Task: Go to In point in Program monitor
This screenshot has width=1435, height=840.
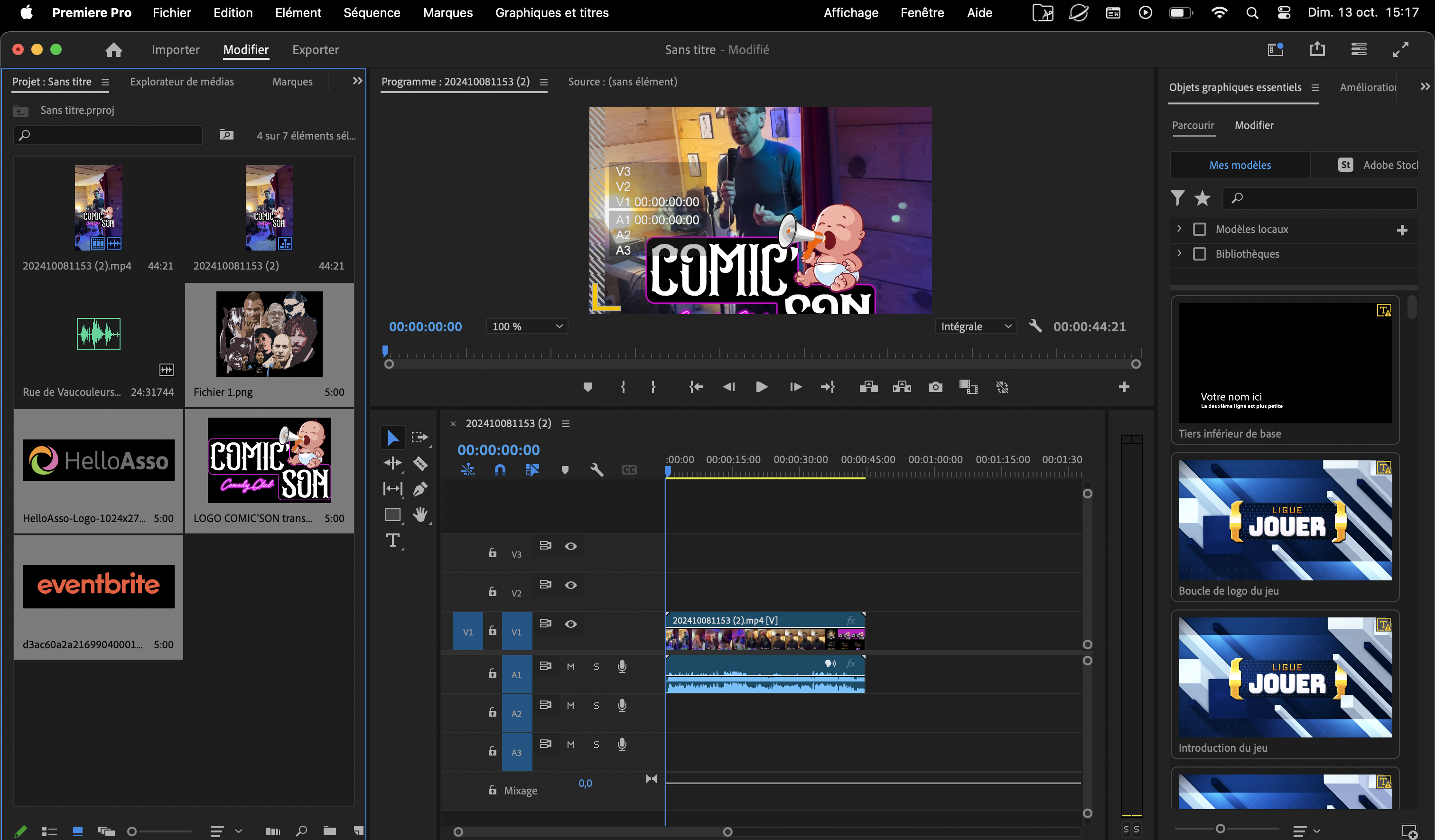Action: click(696, 387)
